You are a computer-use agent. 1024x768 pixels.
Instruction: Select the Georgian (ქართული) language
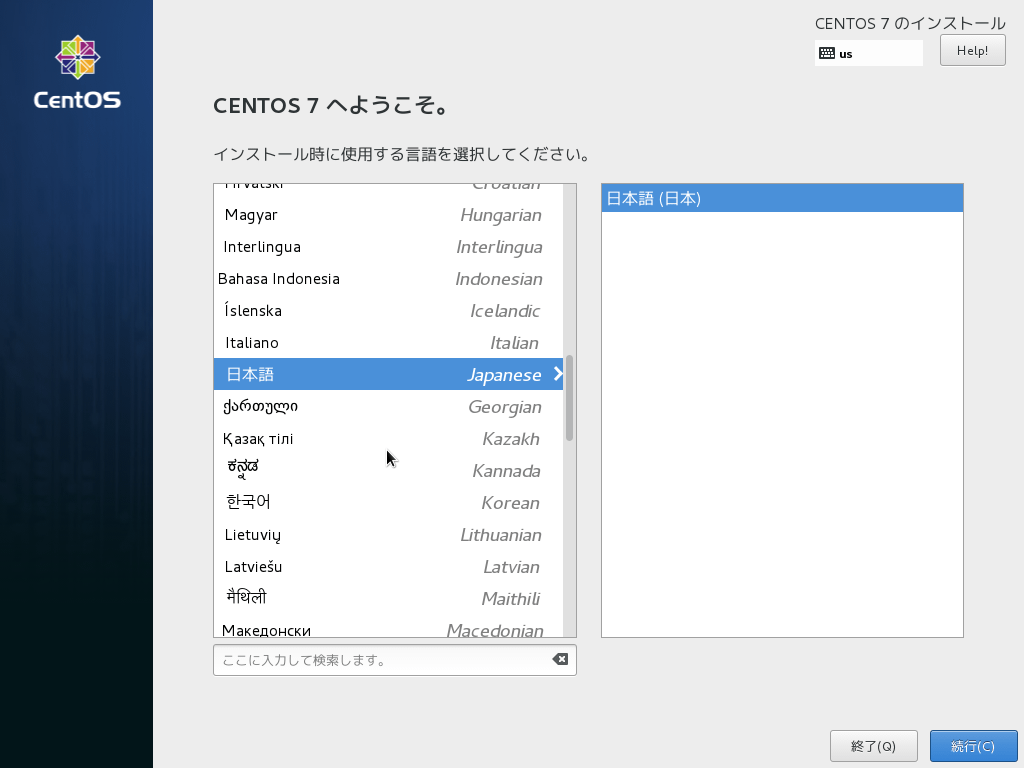coord(350,406)
